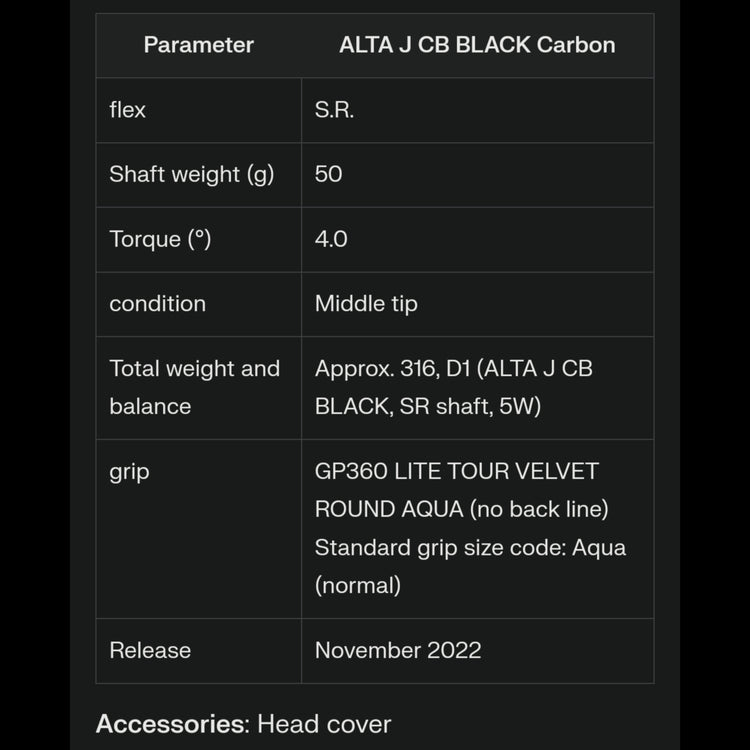Viewport: 750px width, 750px height.
Task: Select the Middle tip value
Action: coord(366,304)
